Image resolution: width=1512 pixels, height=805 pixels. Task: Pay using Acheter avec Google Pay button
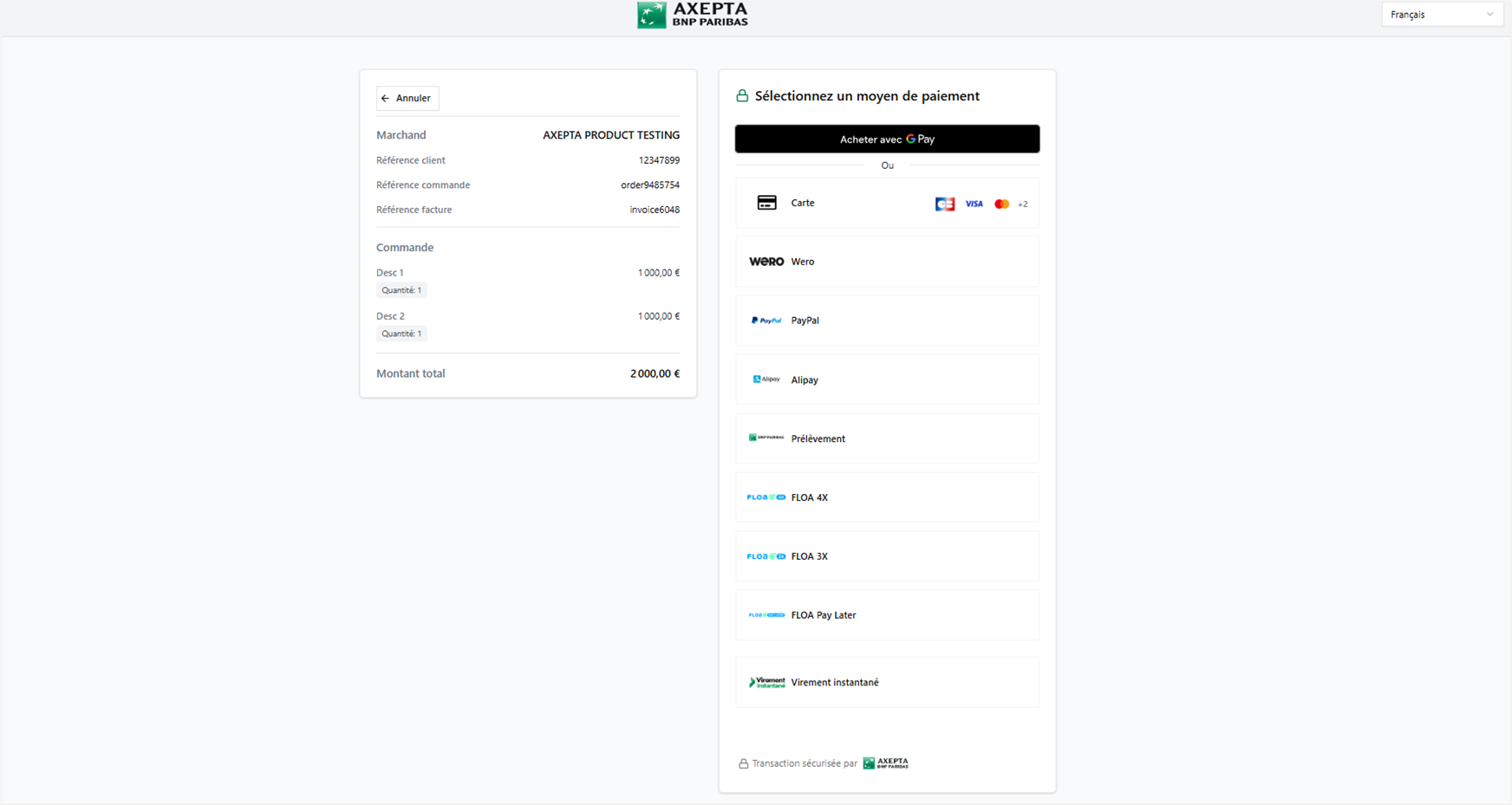point(887,139)
